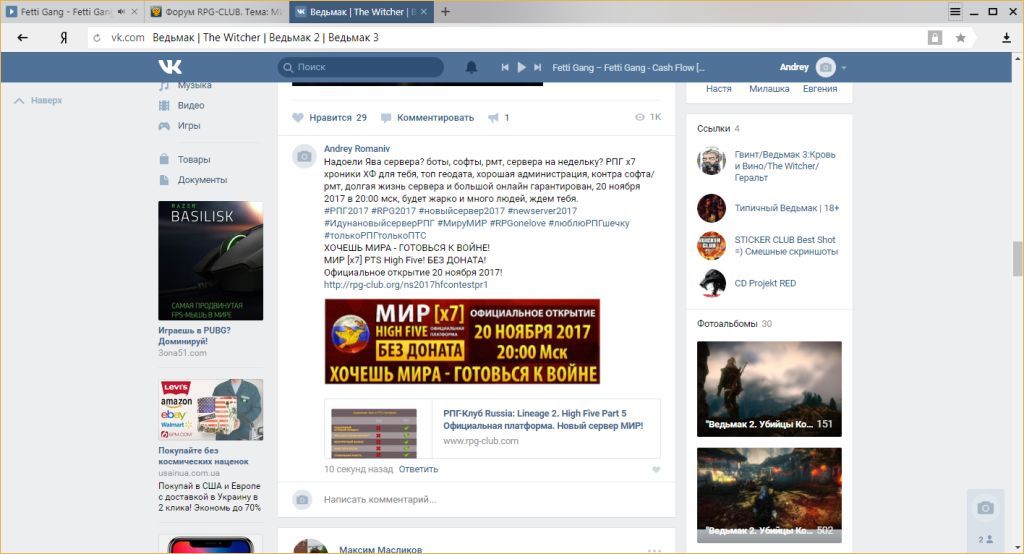Open the МИР x7 banner image
The height and width of the screenshot is (554, 1024).
461,341
